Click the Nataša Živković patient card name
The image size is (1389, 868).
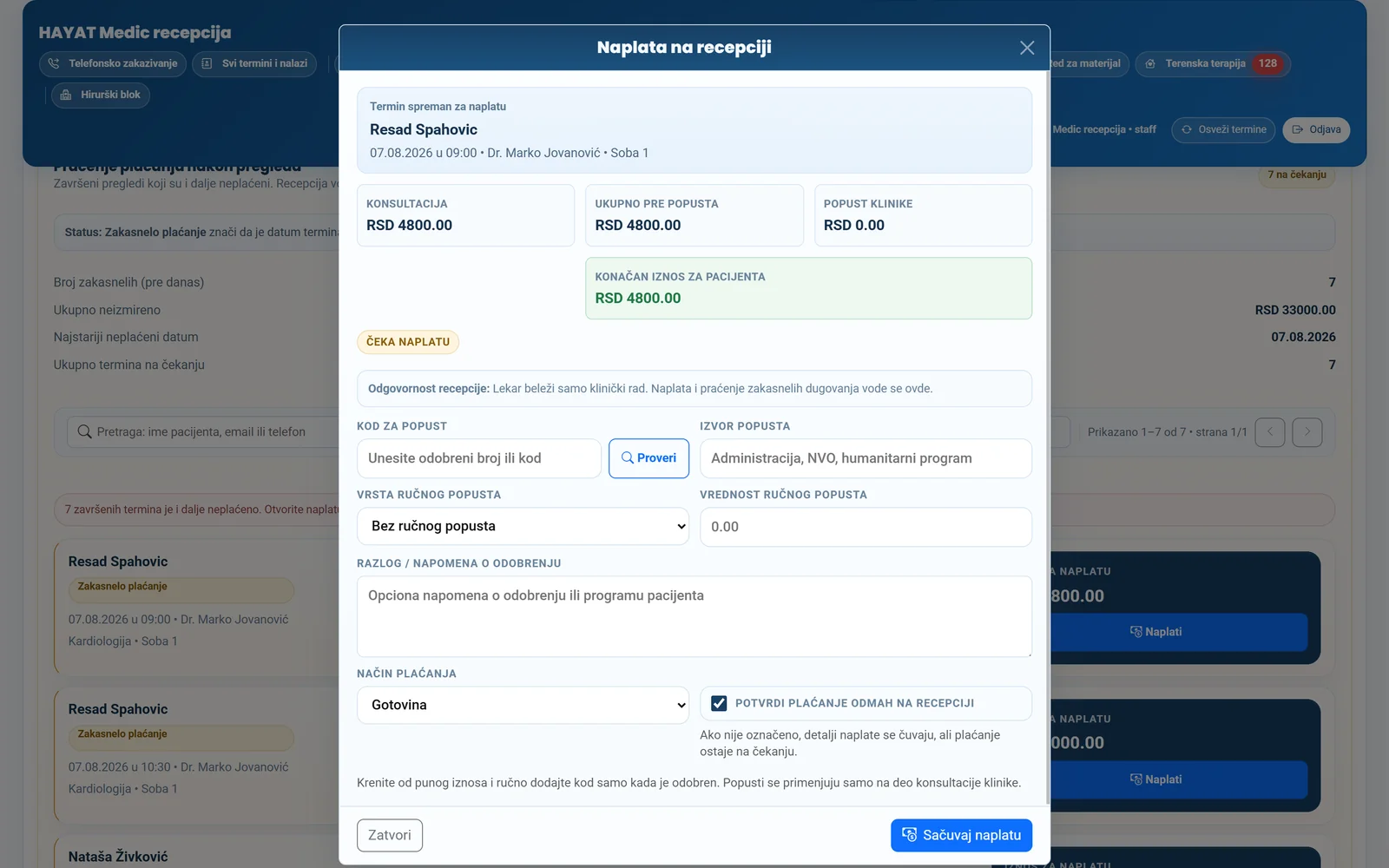click(x=118, y=857)
